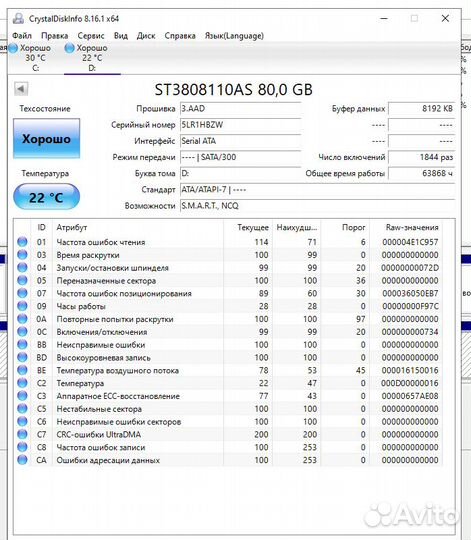
Task: Click the buffer size field 8192 KB
Action: coord(422,108)
